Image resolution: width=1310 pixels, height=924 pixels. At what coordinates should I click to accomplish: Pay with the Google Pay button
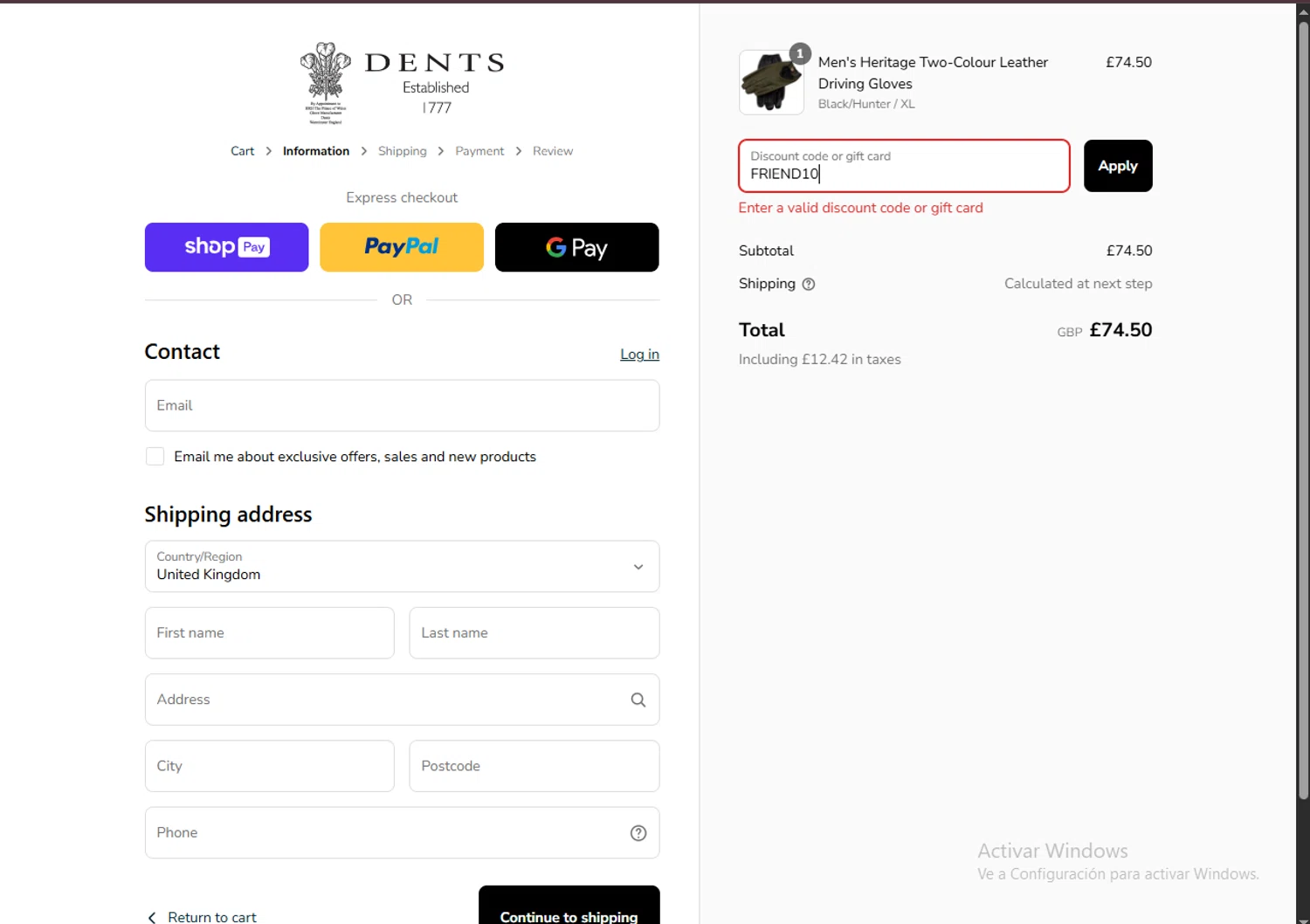tap(577, 247)
